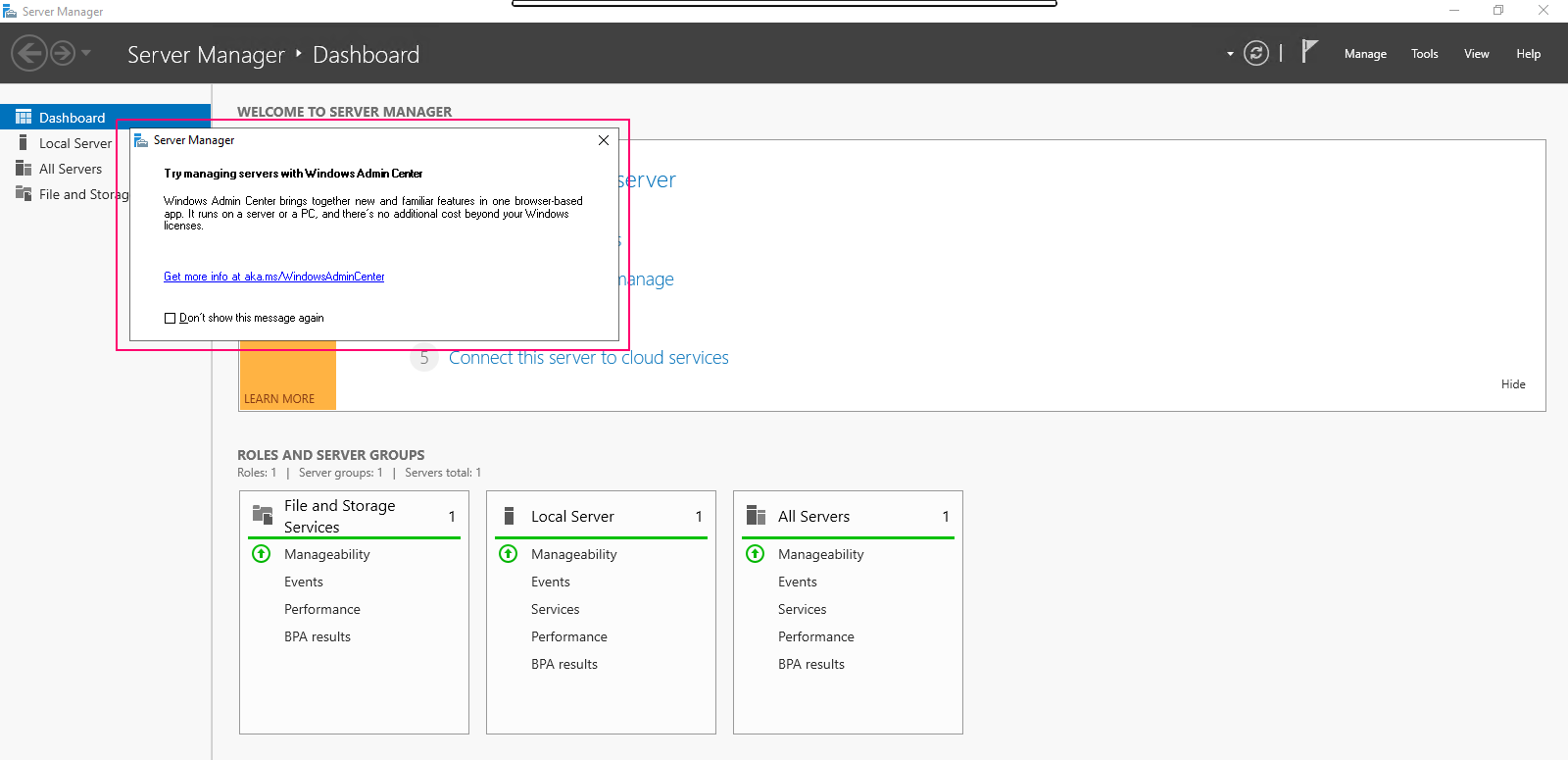Hide the welcome tile
The height and width of the screenshot is (760, 1568).
pos(1513,384)
